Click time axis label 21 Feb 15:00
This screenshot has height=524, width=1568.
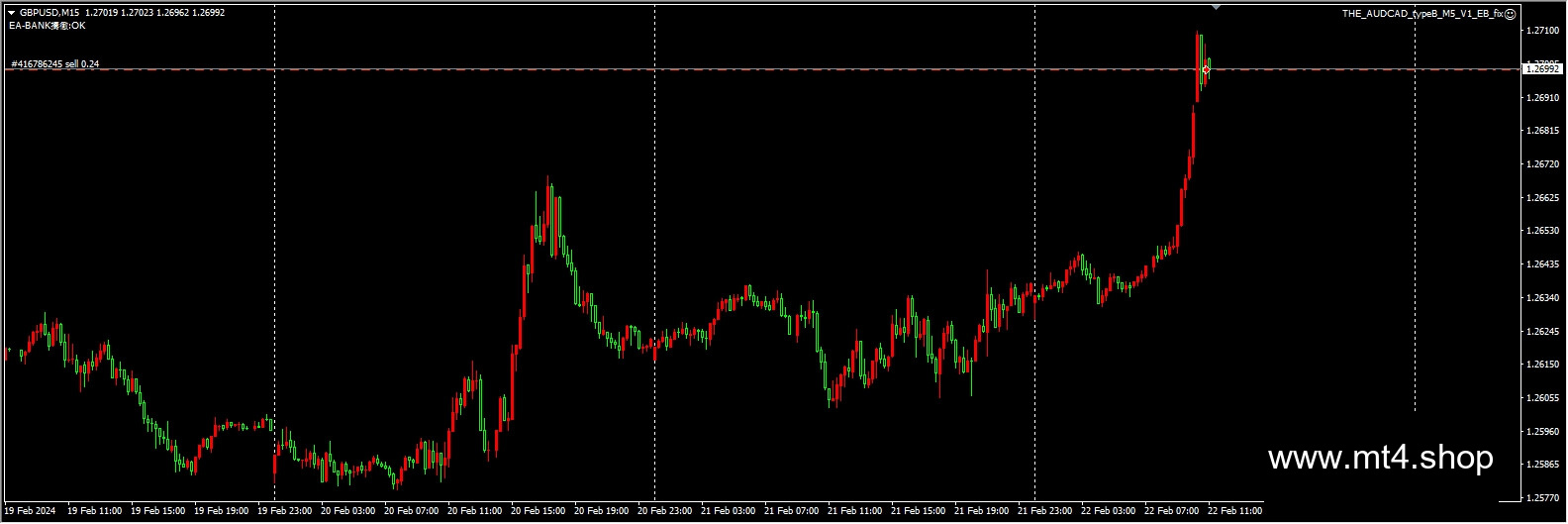918,512
